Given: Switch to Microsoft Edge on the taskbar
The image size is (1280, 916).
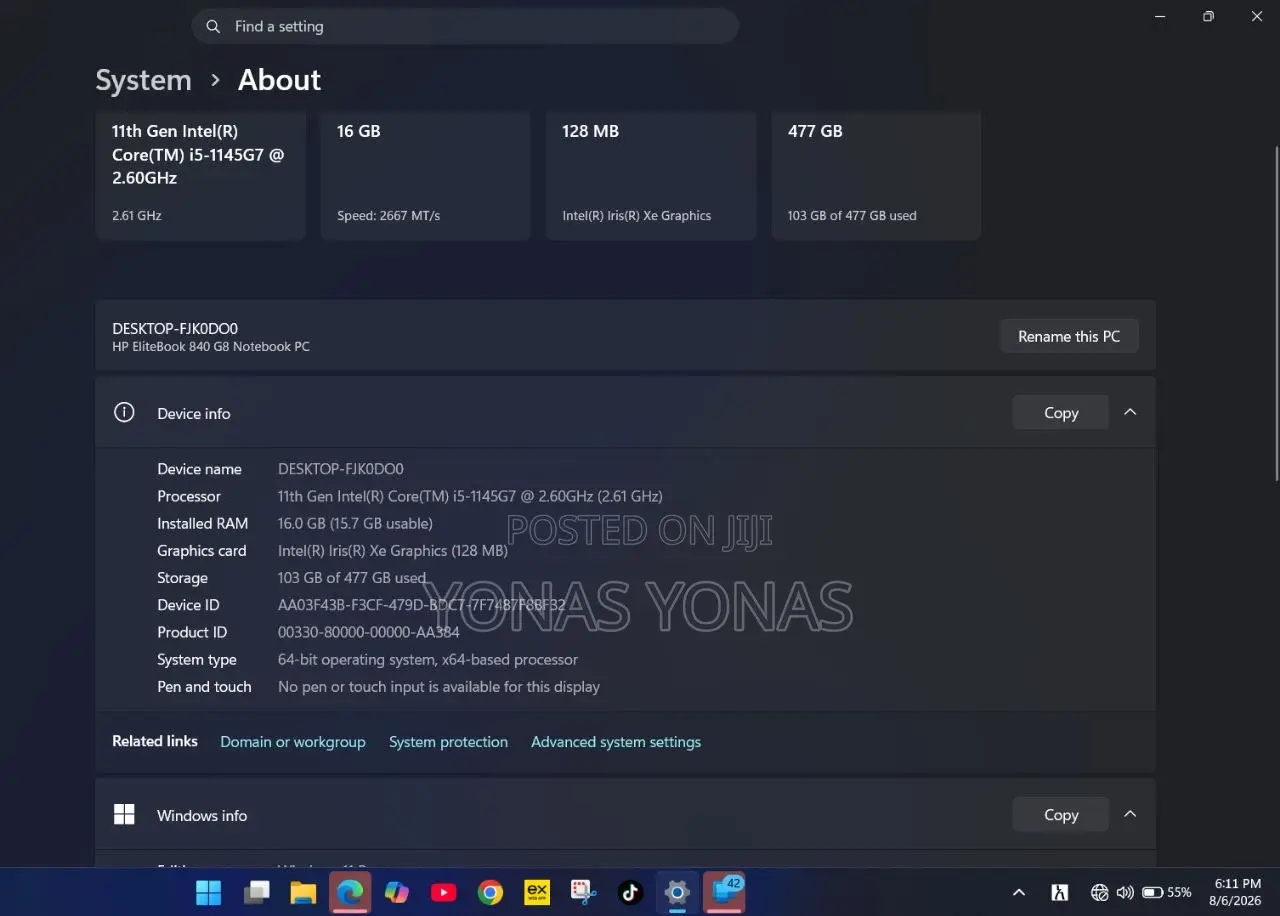Looking at the screenshot, I should click(350, 892).
